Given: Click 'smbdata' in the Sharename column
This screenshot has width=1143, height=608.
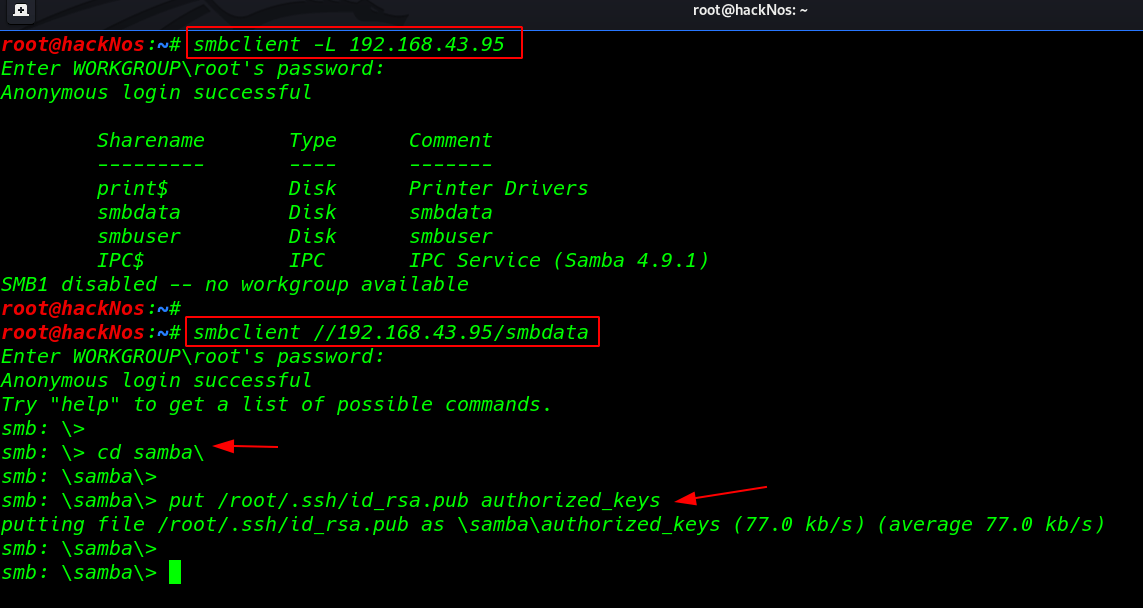Looking at the screenshot, I should point(139,212).
